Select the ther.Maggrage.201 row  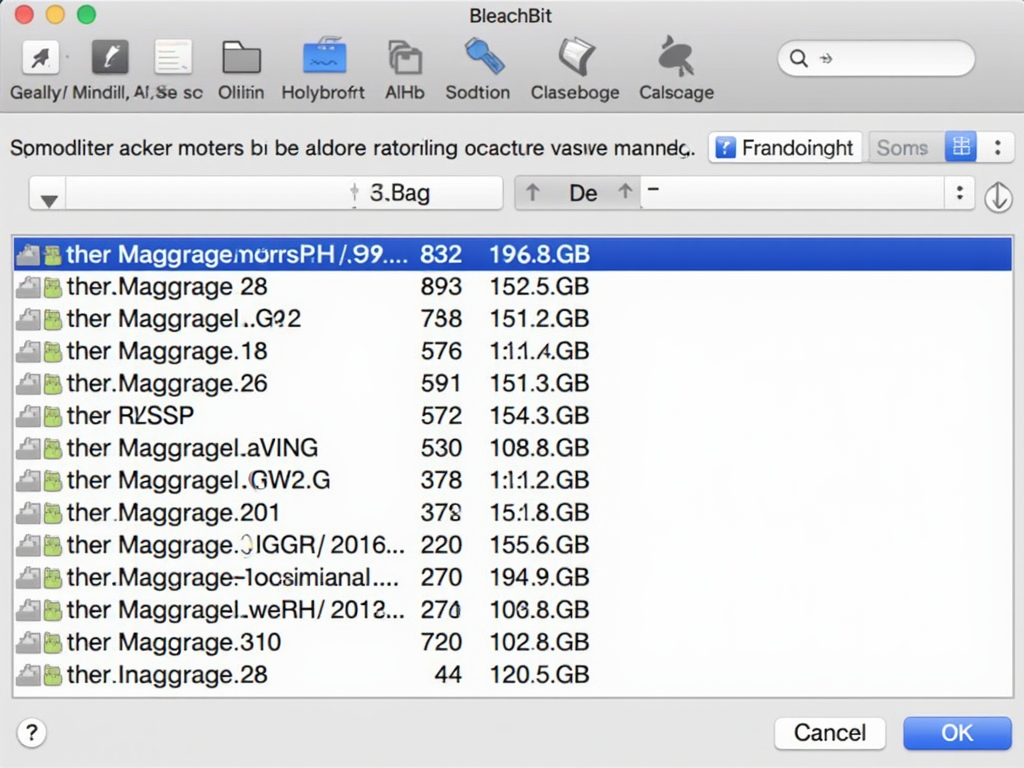pyautogui.click(x=513, y=513)
